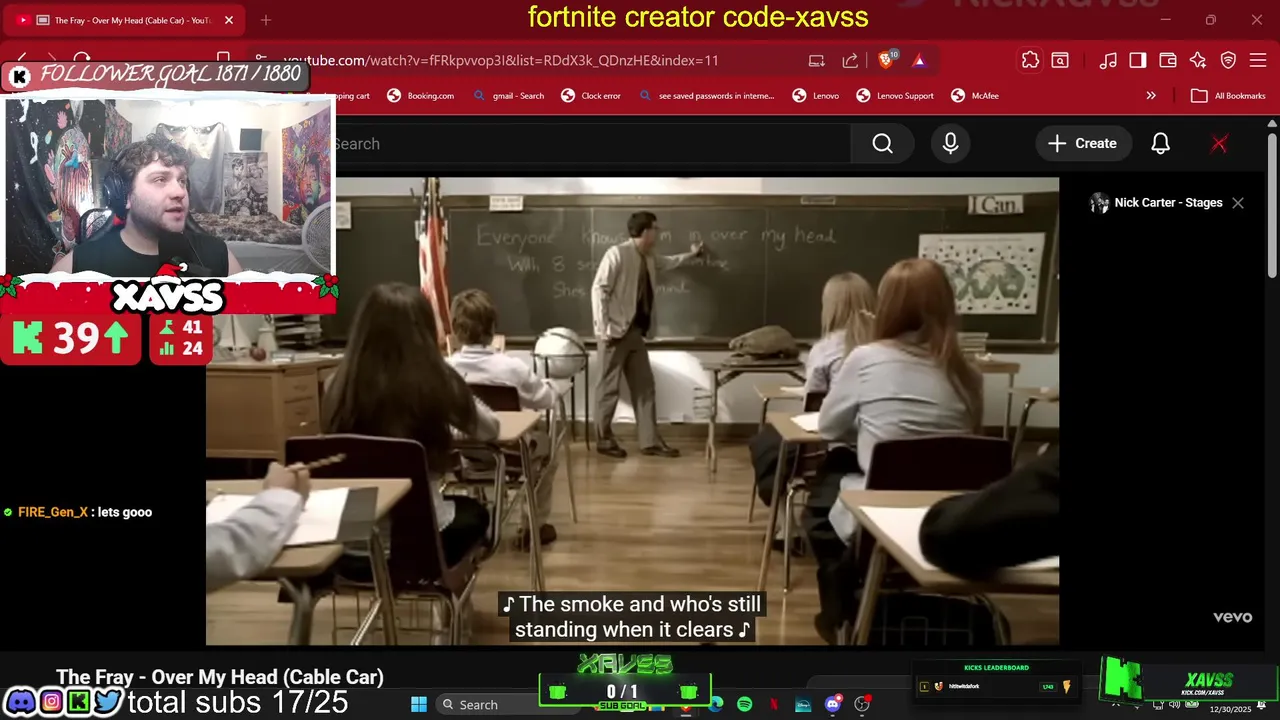1280x720 pixels.
Task: Open Disney+ from the taskbar
Action: (x=803, y=705)
